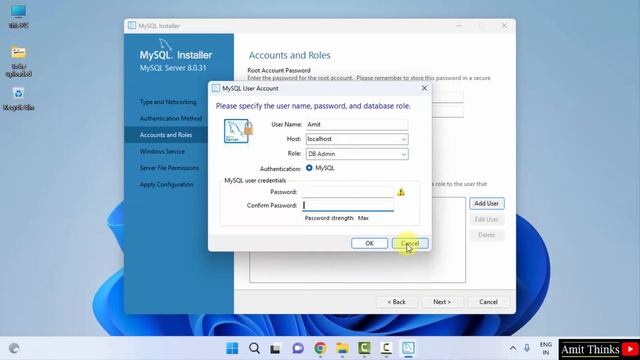
Task: Click the user accounts list box
Action: pyautogui.click(x=358, y=240)
